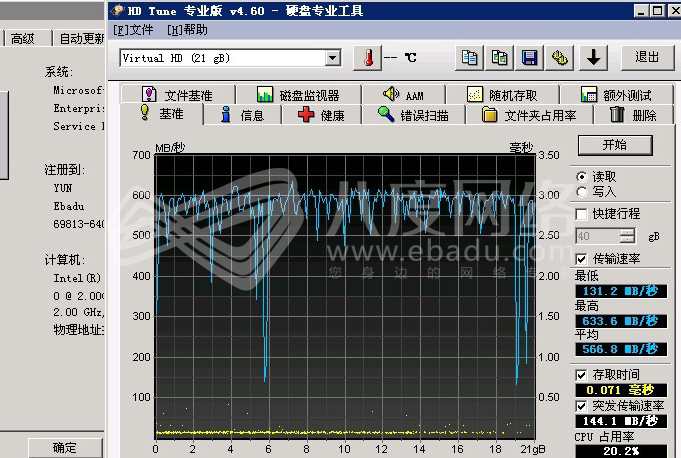
Task: Toggle the 存取时间 checkbox
Action: tap(581, 375)
